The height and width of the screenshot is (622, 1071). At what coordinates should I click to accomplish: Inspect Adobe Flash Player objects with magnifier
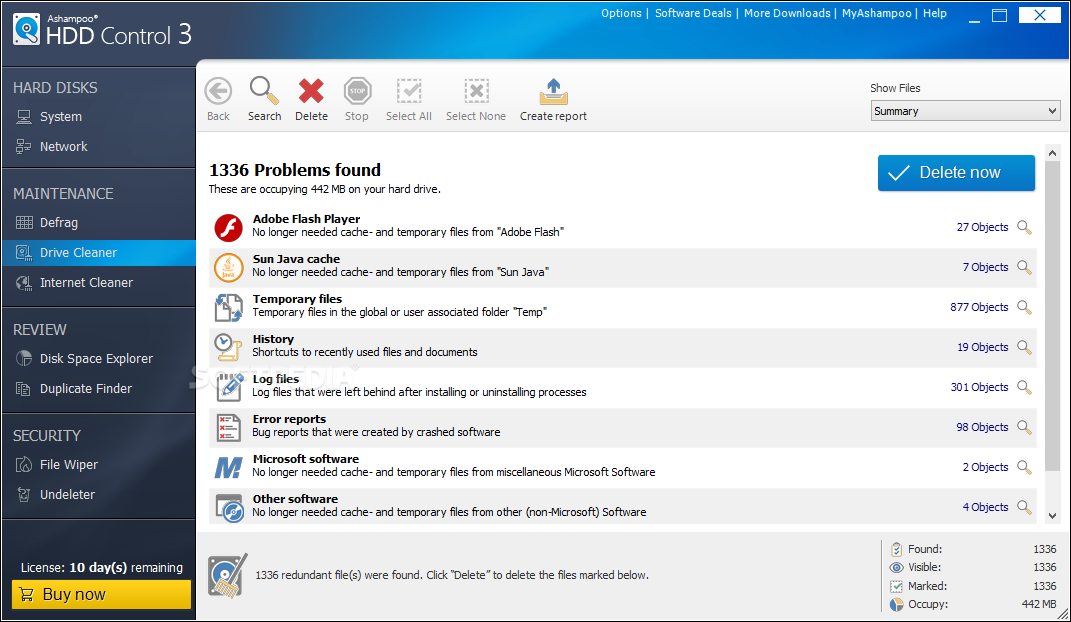(1024, 227)
